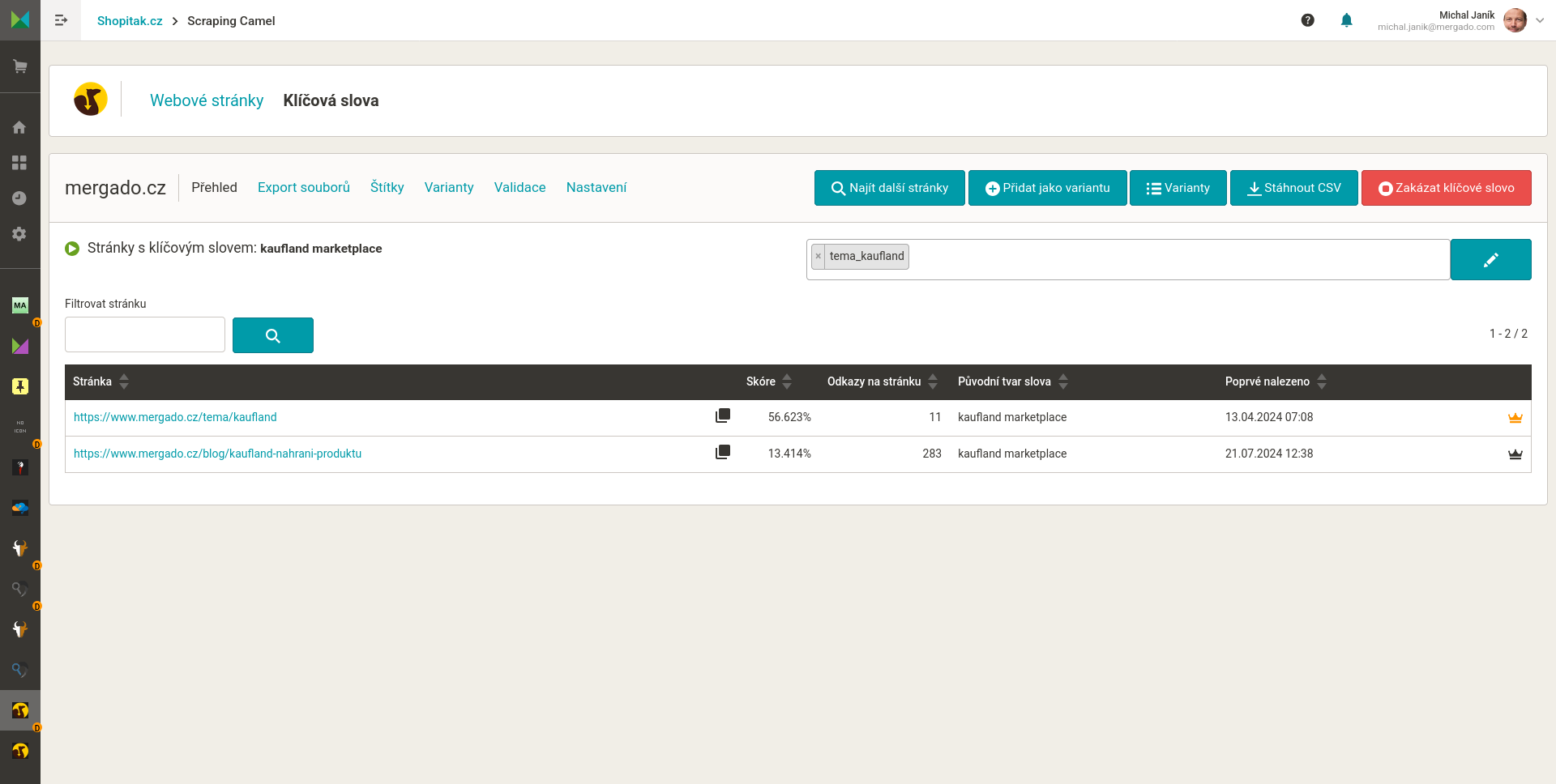Open the Export souborů tab
This screenshot has height=784, width=1556.
pyautogui.click(x=304, y=187)
